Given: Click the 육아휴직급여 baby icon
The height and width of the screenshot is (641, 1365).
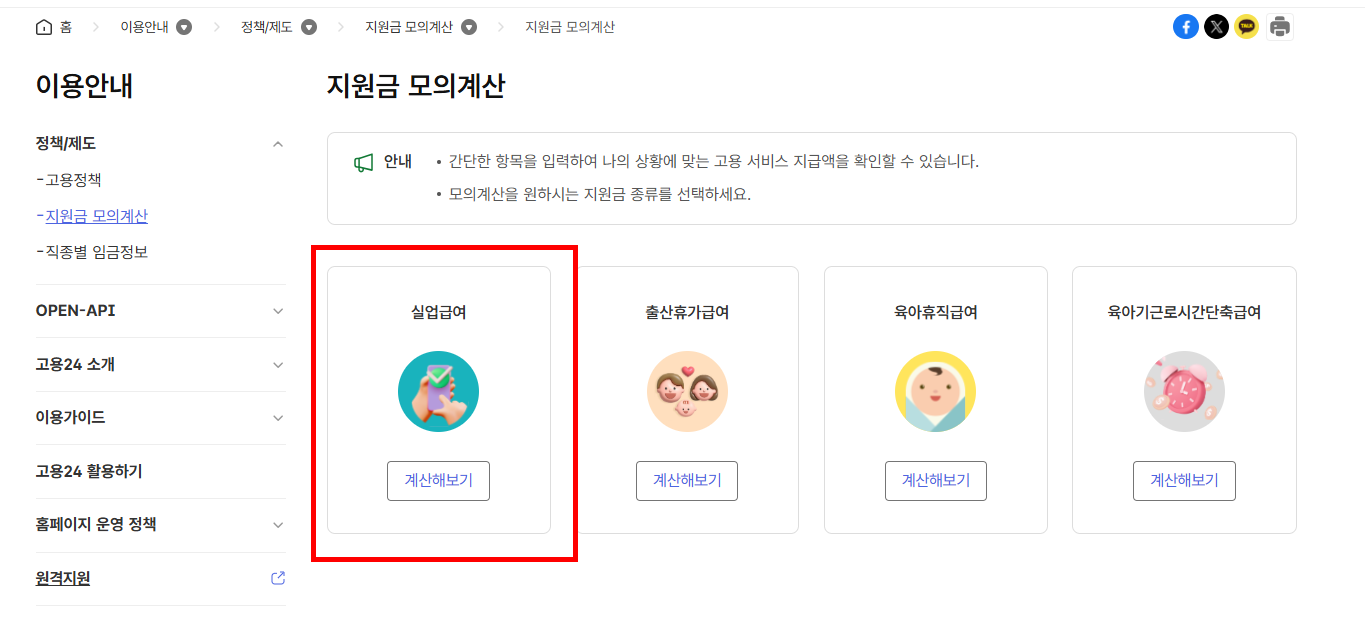Looking at the screenshot, I should coord(935,391).
